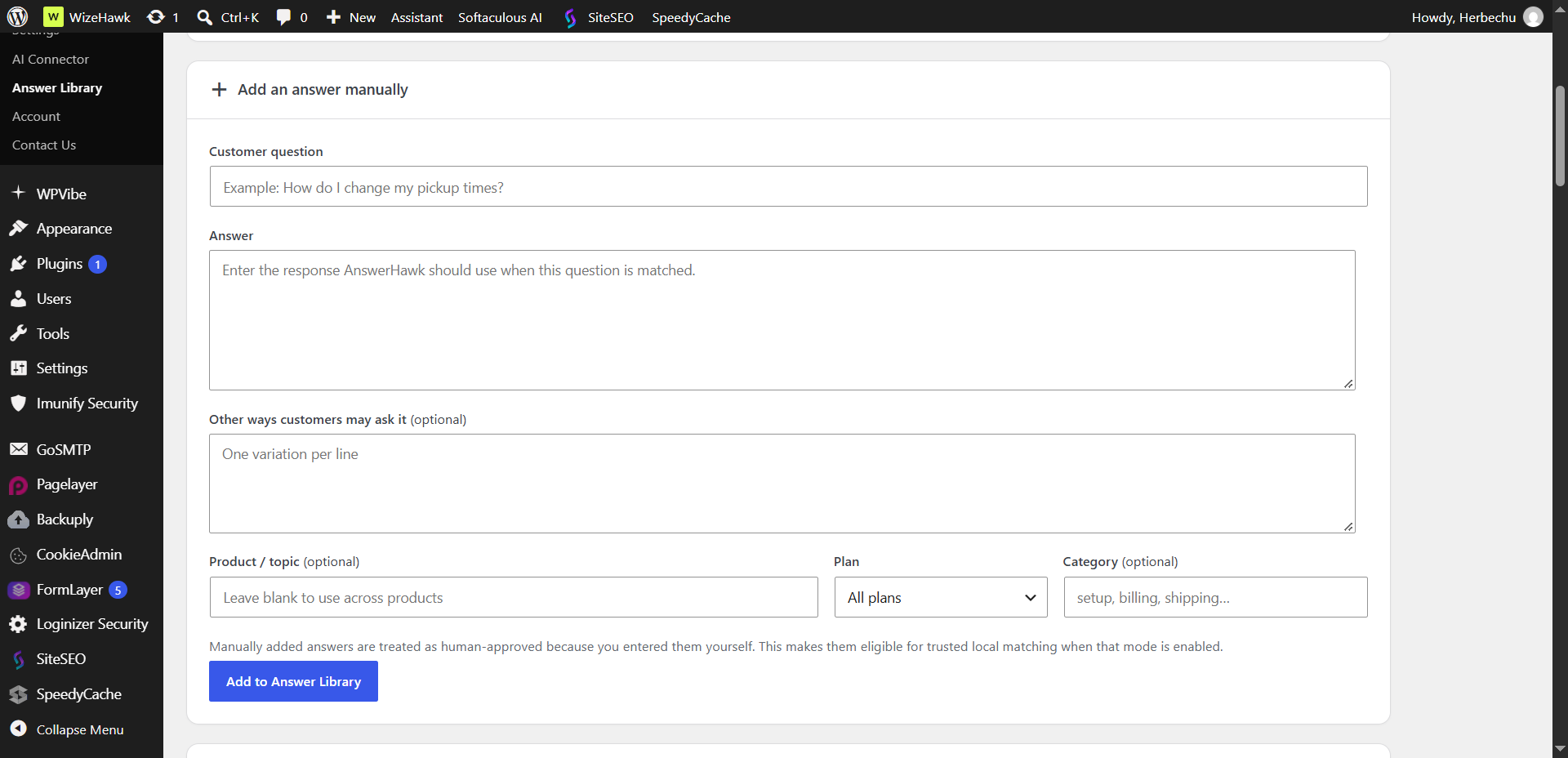Click the New plus icon in admin bar
This screenshot has width=1568, height=758.
[333, 17]
